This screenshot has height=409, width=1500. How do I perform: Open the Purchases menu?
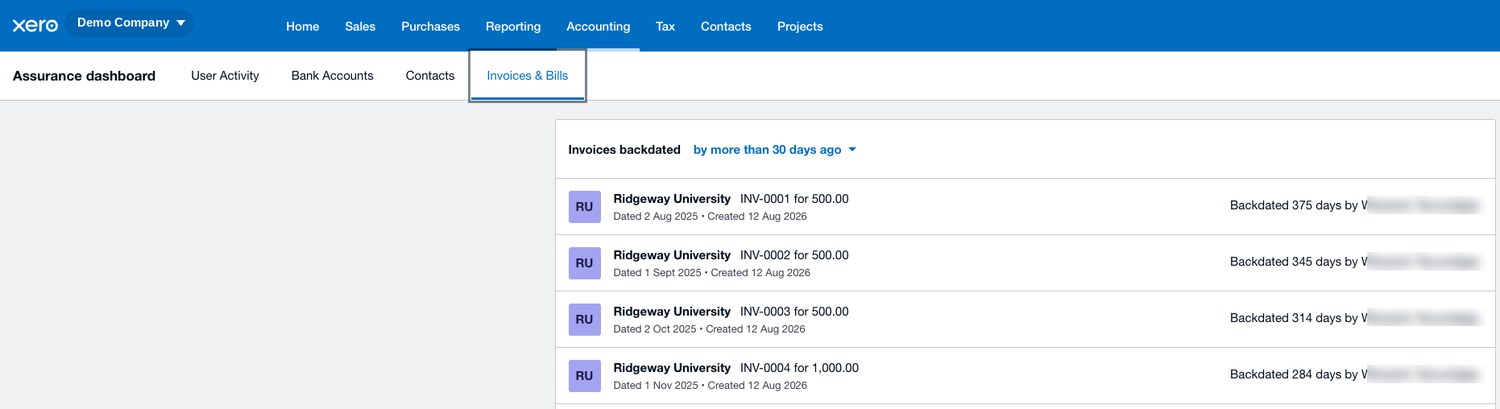coord(430,27)
